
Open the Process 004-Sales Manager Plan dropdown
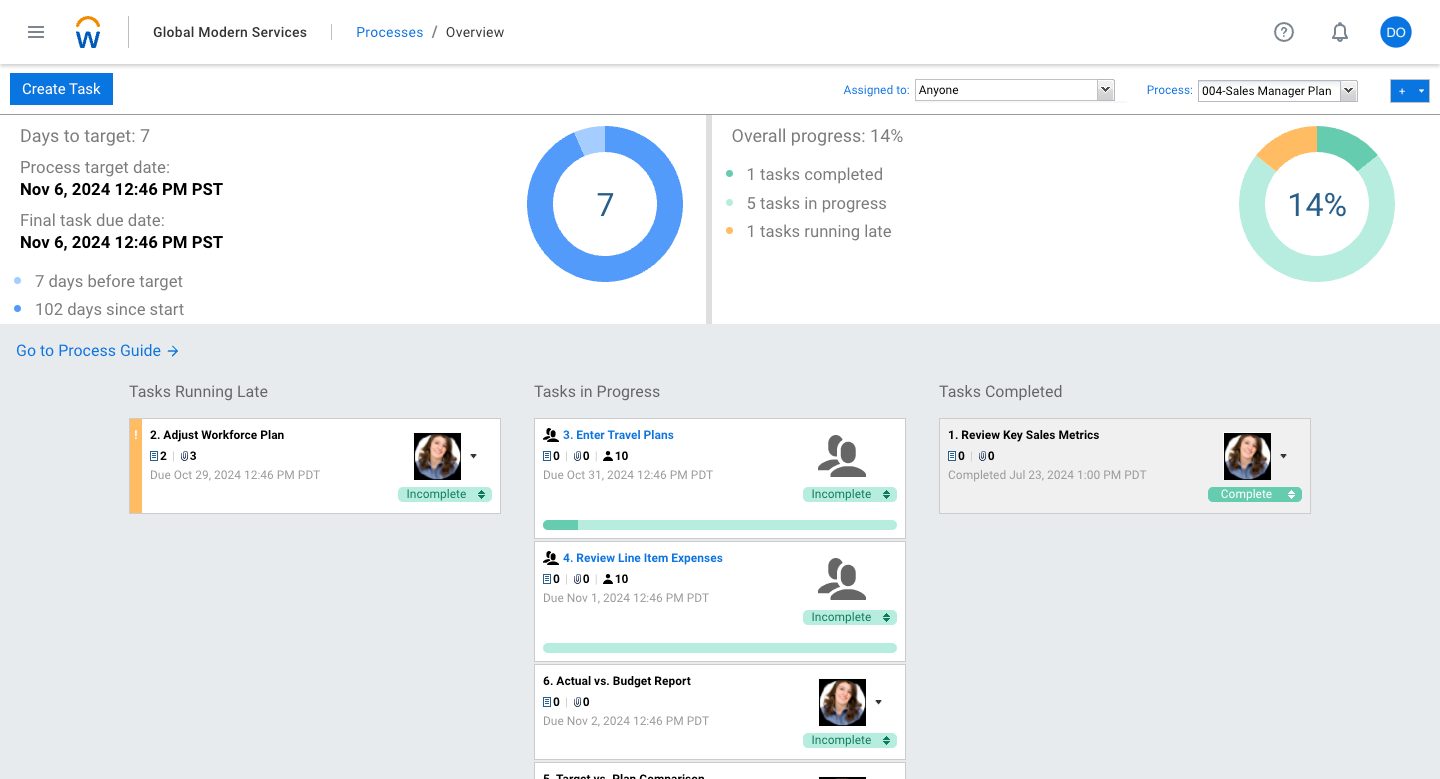pos(1277,90)
